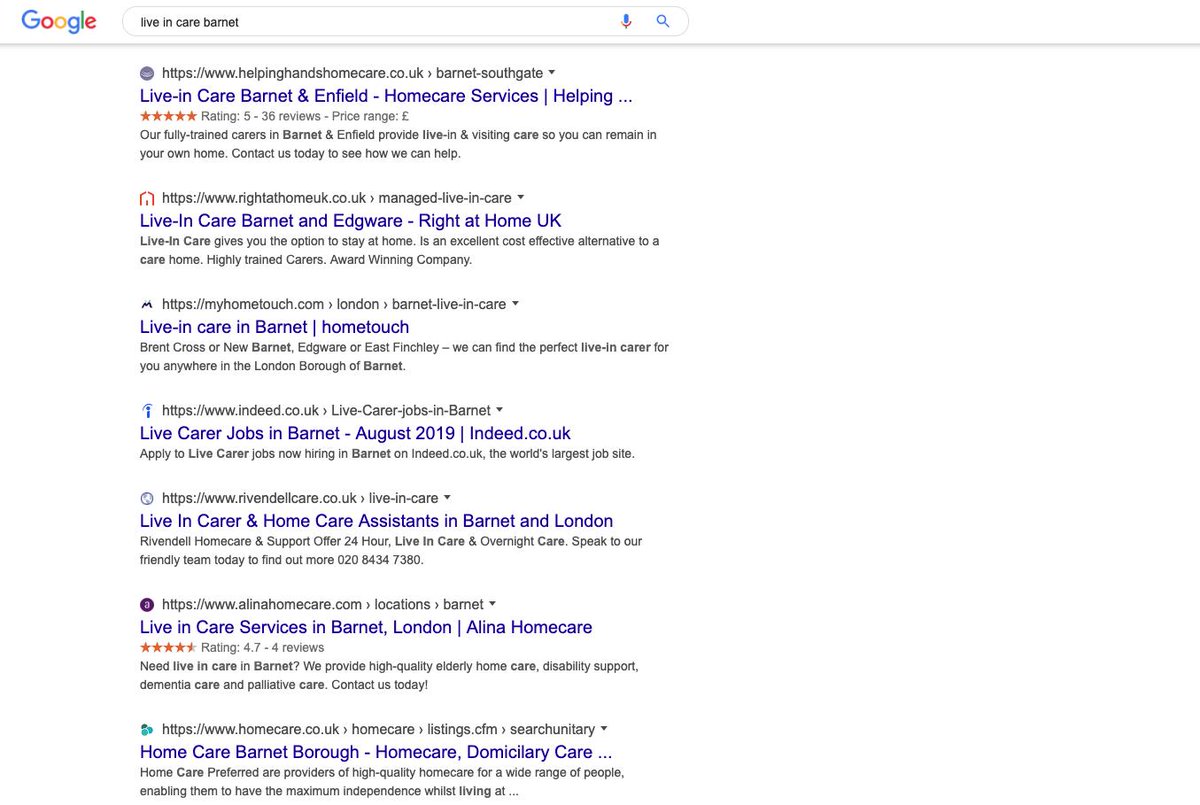Click snippet 'Apply to Live Carer jobs now hiring'
The height and width of the screenshot is (805, 1200).
[x=387, y=453]
